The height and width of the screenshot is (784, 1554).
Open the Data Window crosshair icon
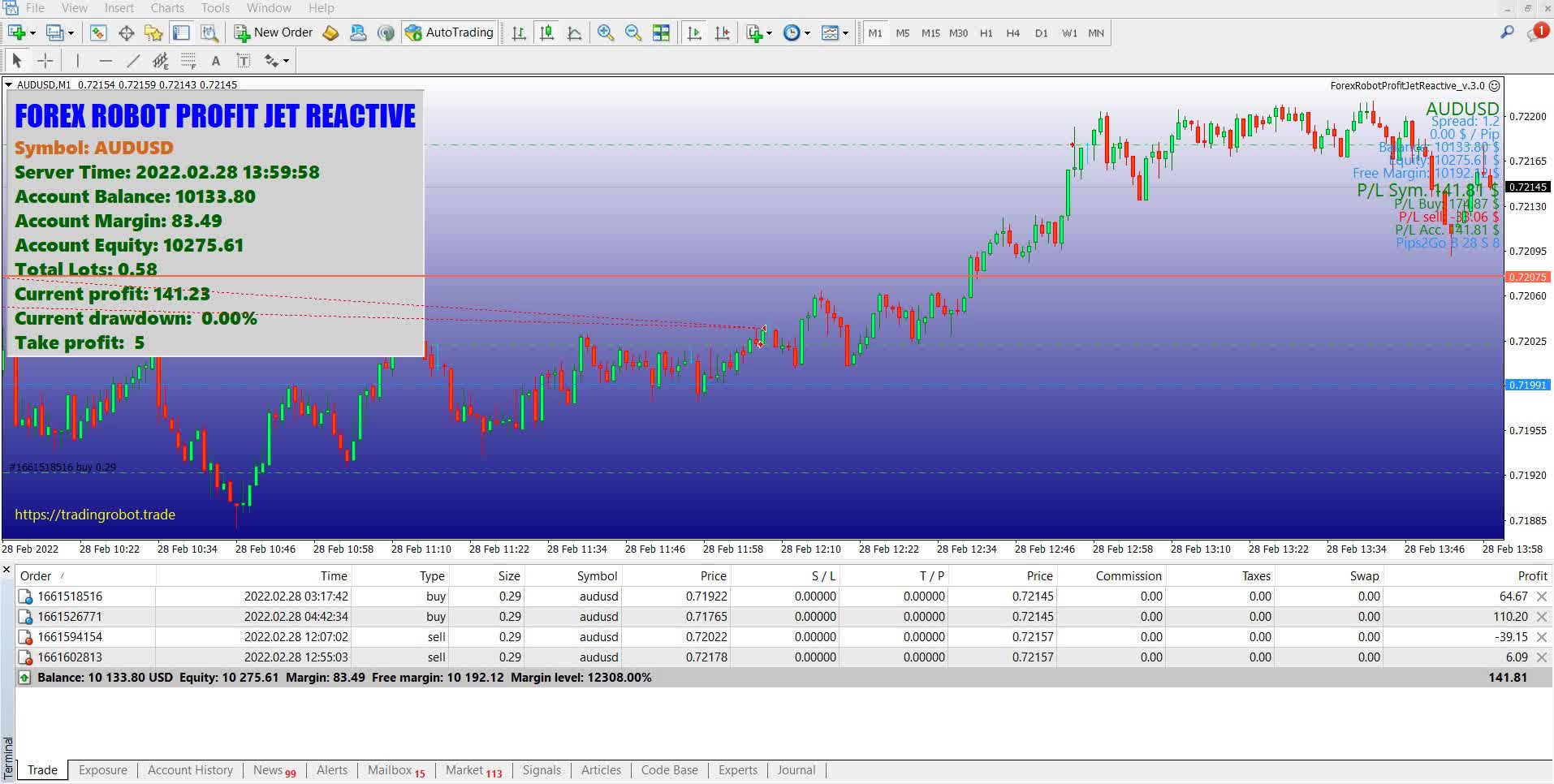(126, 33)
